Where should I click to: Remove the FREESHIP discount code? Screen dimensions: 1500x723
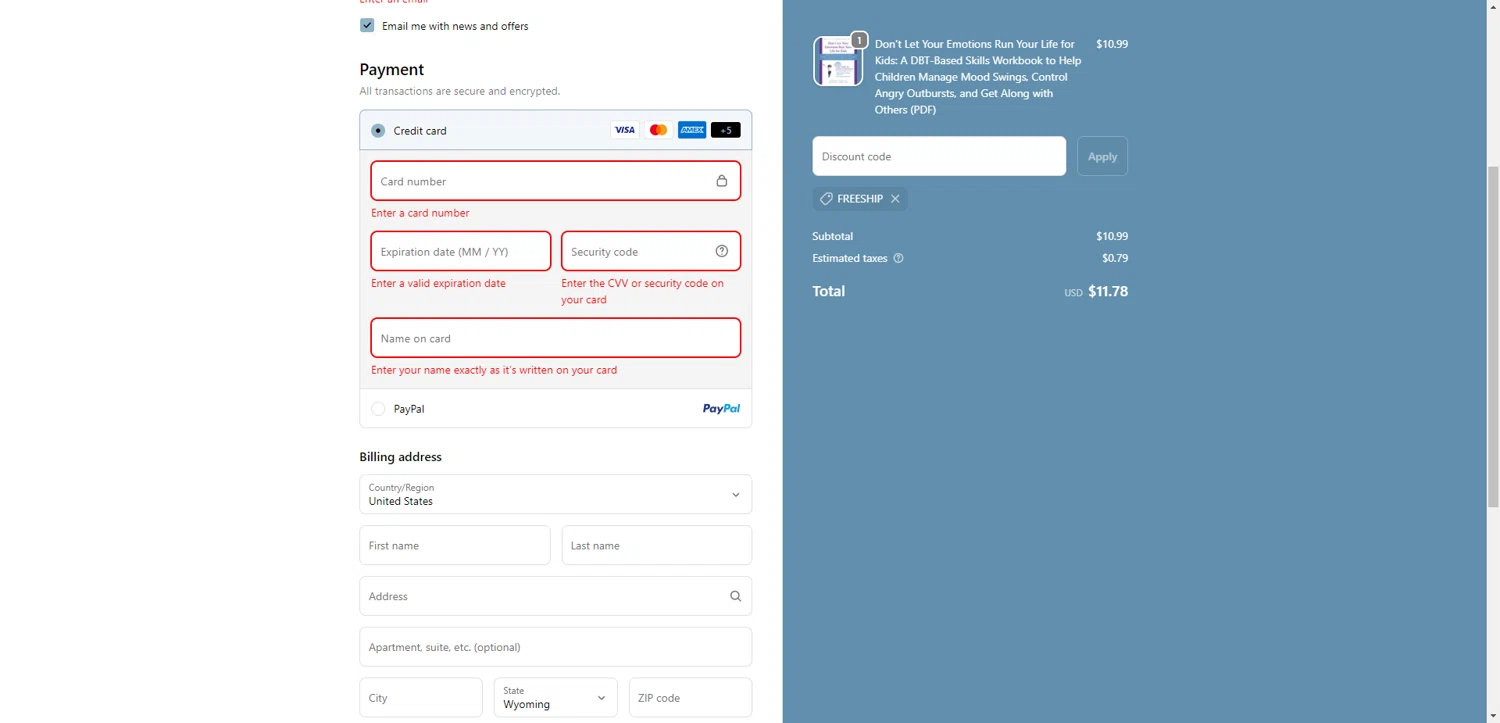coord(895,199)
